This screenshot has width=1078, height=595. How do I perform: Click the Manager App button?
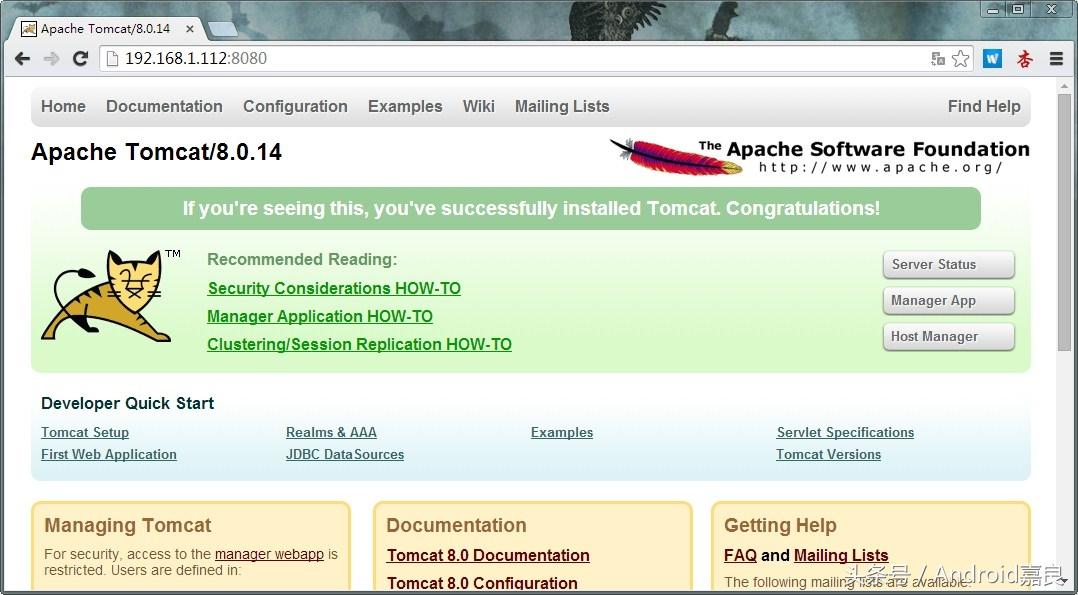pyautogui.click(x=948, y=301)
